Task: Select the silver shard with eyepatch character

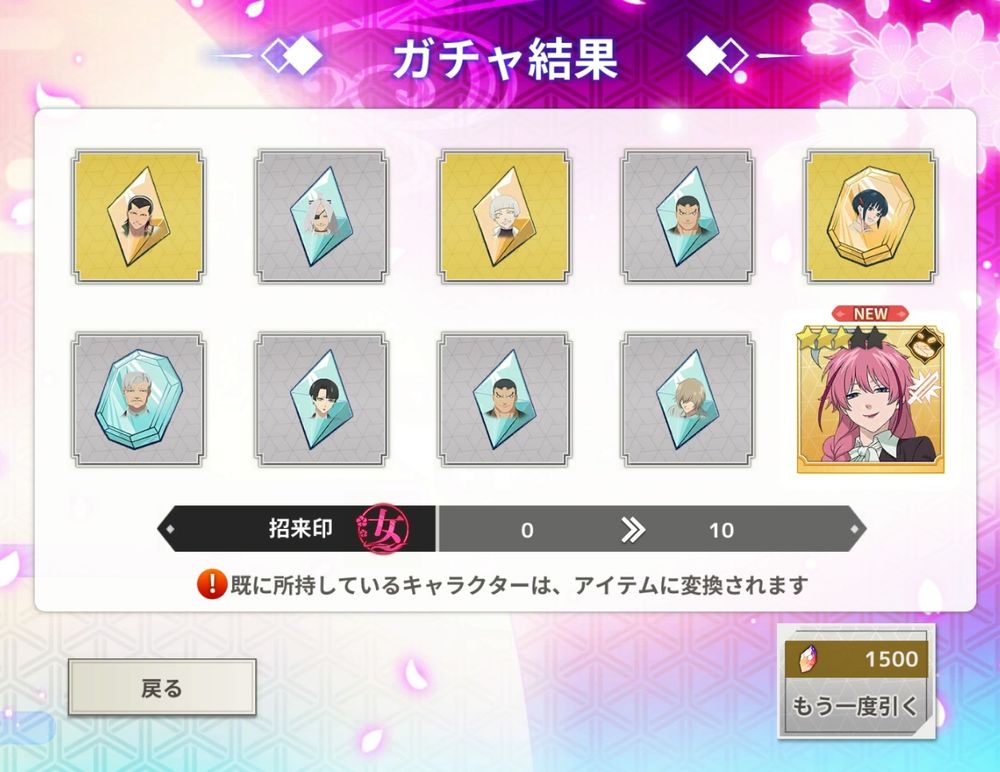Action: [321, 217]
